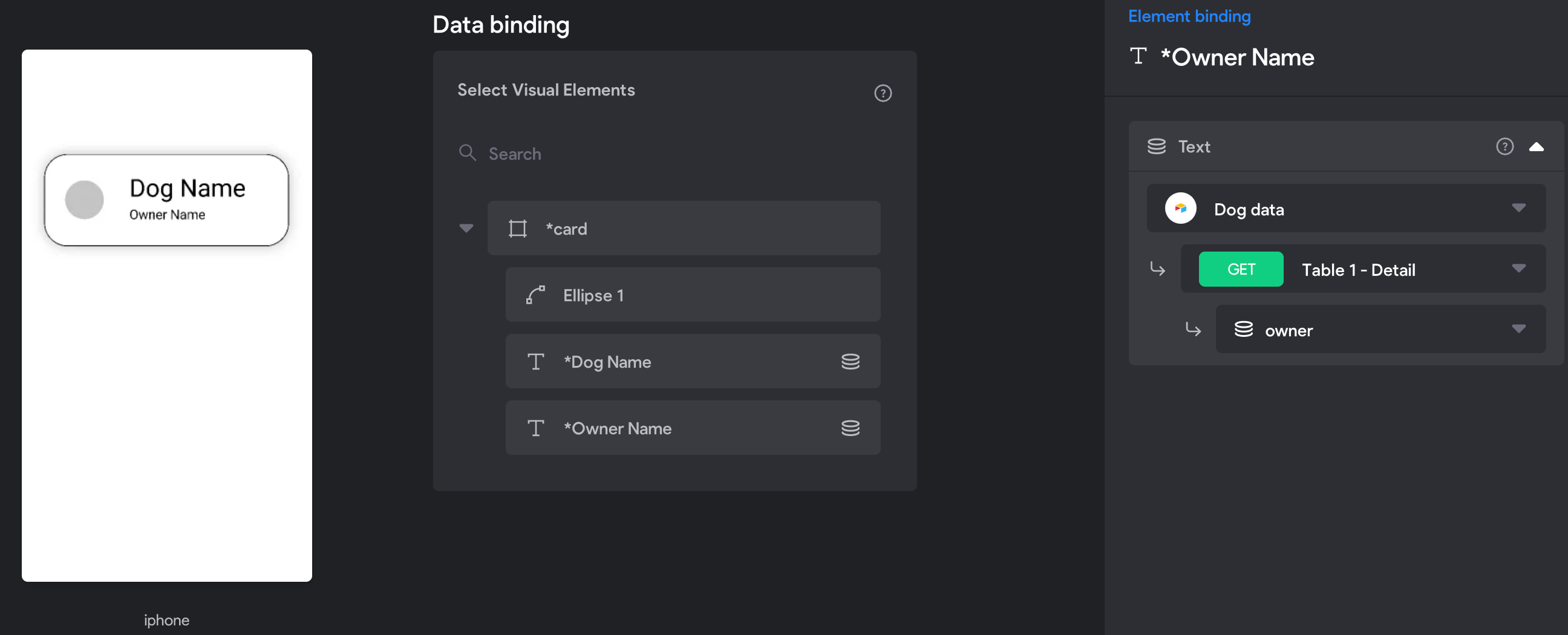Click the Owner Name text in preview
The image size is (1568, 635).
coord(168,215)
